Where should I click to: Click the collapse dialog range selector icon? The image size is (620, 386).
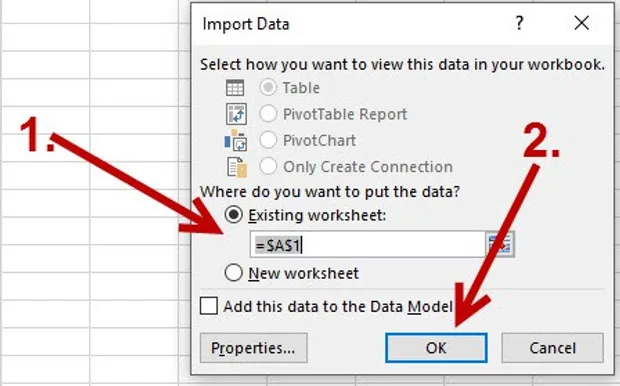click(x=500, y=244)
